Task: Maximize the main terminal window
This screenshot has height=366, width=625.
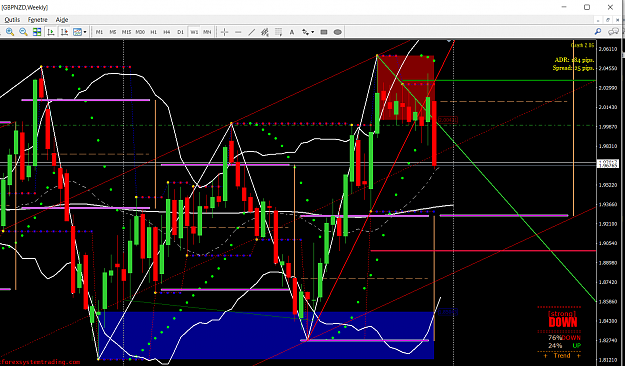Action: point(587,7)
